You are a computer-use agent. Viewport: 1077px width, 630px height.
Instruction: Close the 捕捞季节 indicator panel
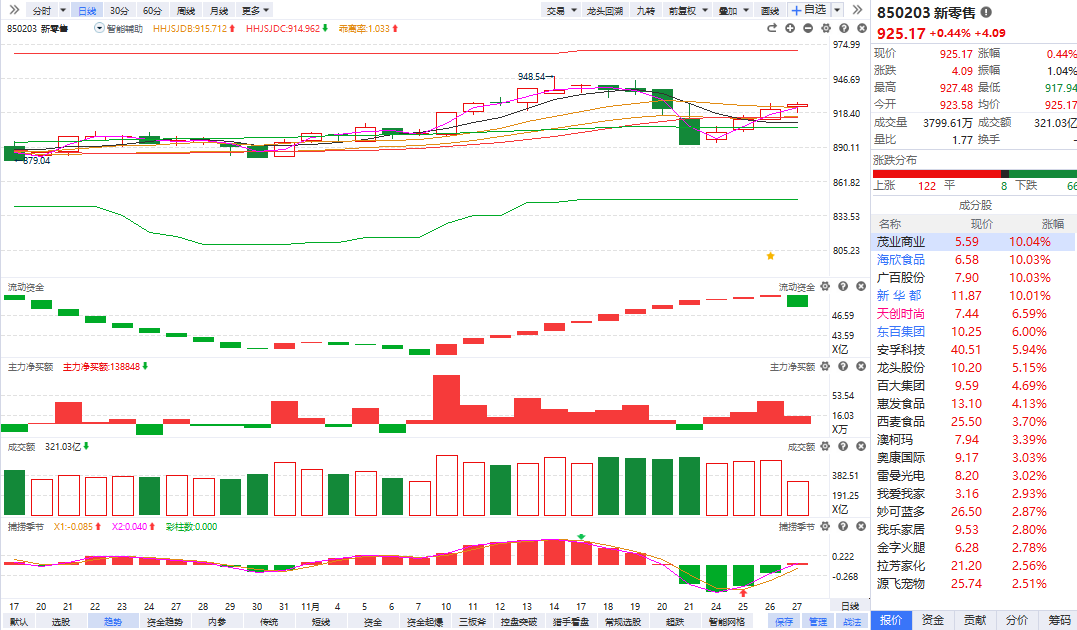pos(861,526)
